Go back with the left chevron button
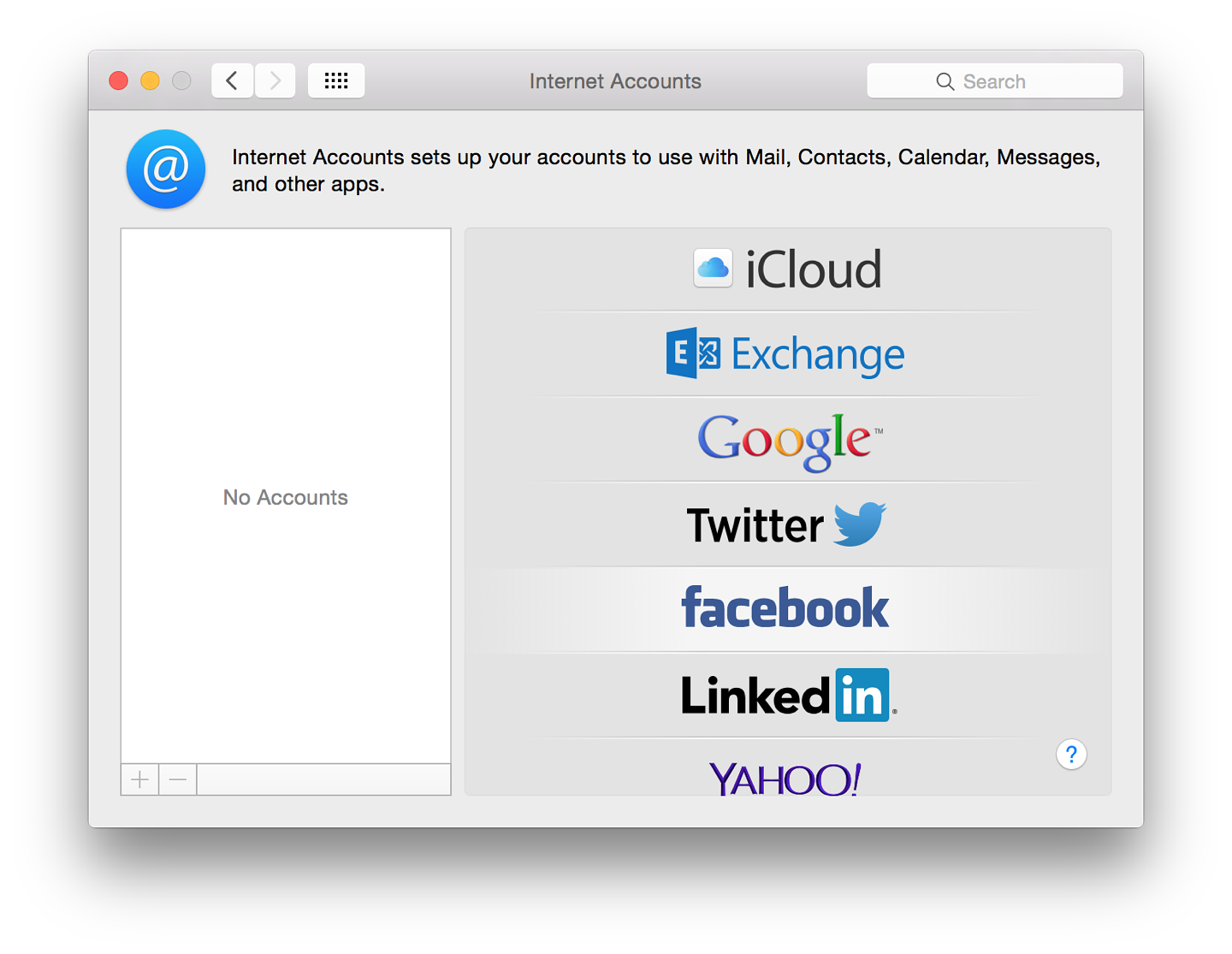The width and height of the screenshot is (1232, 954). 232,81
